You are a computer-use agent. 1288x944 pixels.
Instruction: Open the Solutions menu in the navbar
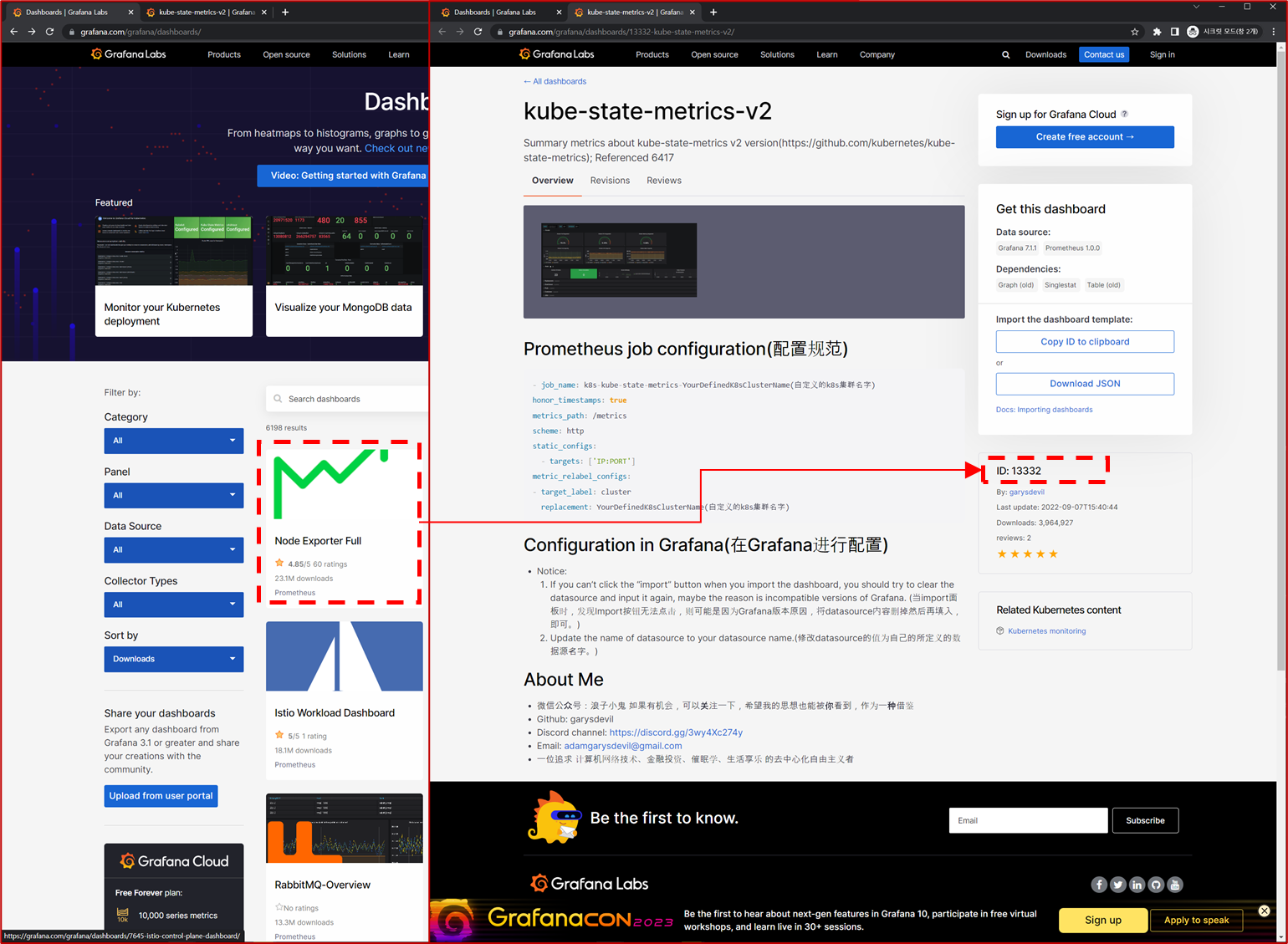776,54
